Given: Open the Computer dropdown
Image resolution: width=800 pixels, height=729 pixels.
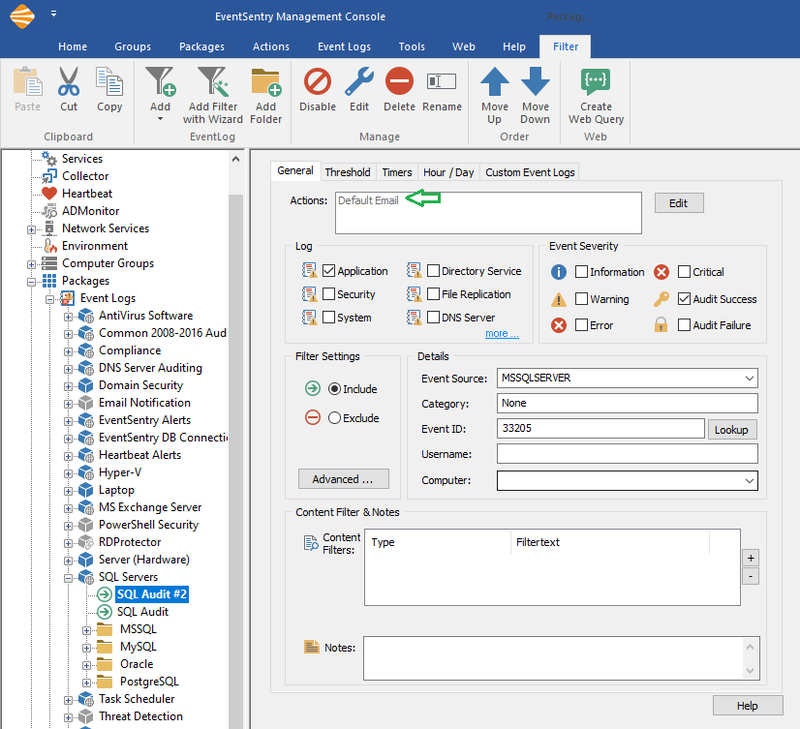Looking at the screenshot, I should (x=749, y=481).
